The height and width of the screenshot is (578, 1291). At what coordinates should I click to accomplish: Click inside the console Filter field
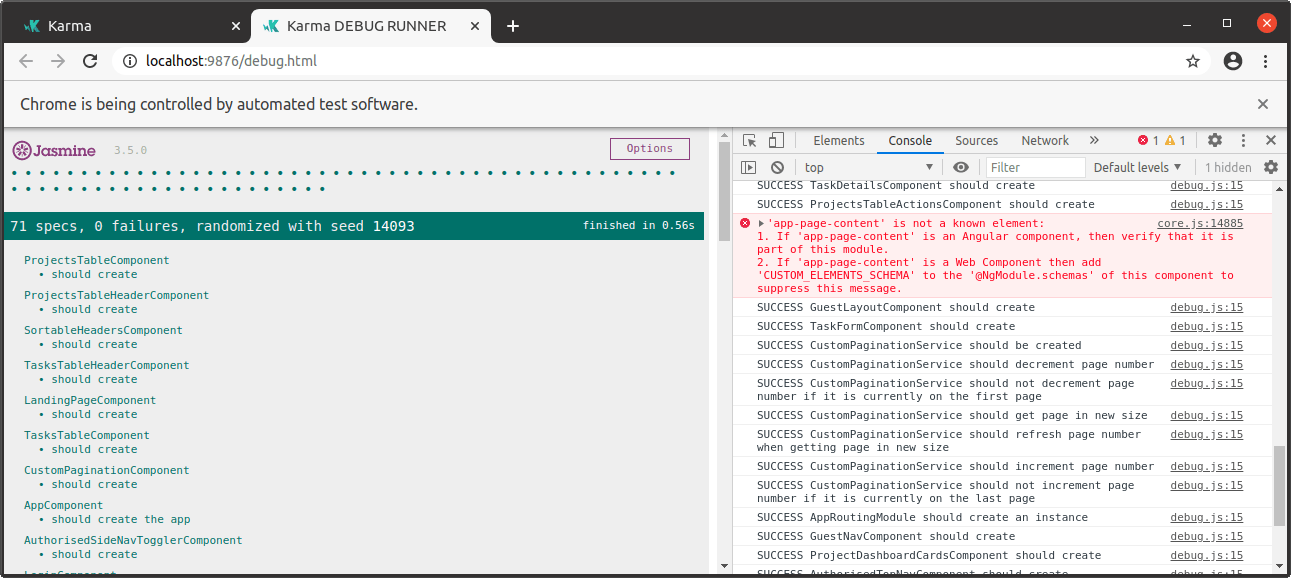coord(1035,167)
